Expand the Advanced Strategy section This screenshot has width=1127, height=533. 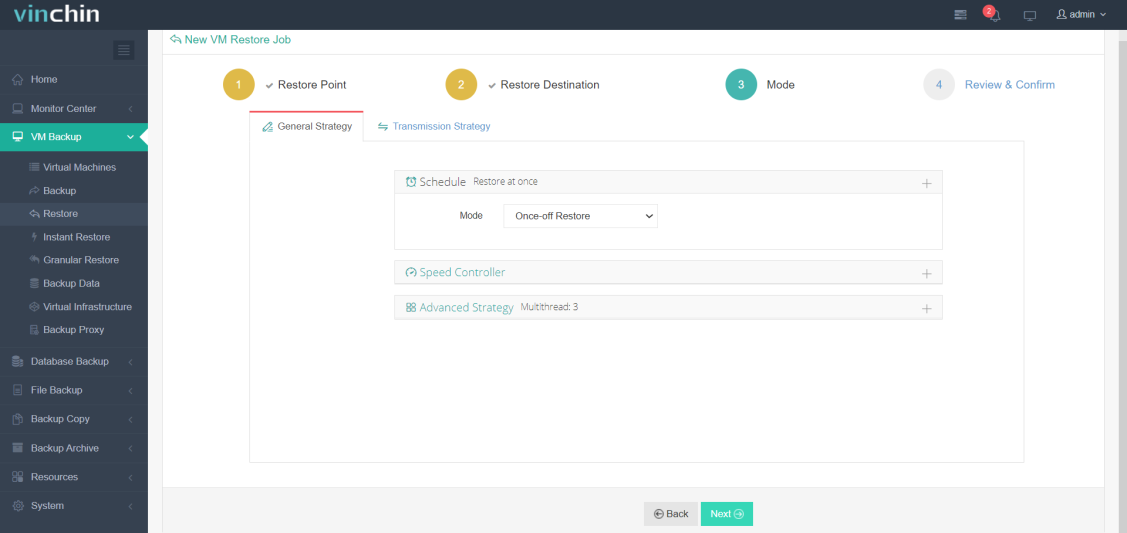coord(926,308)
